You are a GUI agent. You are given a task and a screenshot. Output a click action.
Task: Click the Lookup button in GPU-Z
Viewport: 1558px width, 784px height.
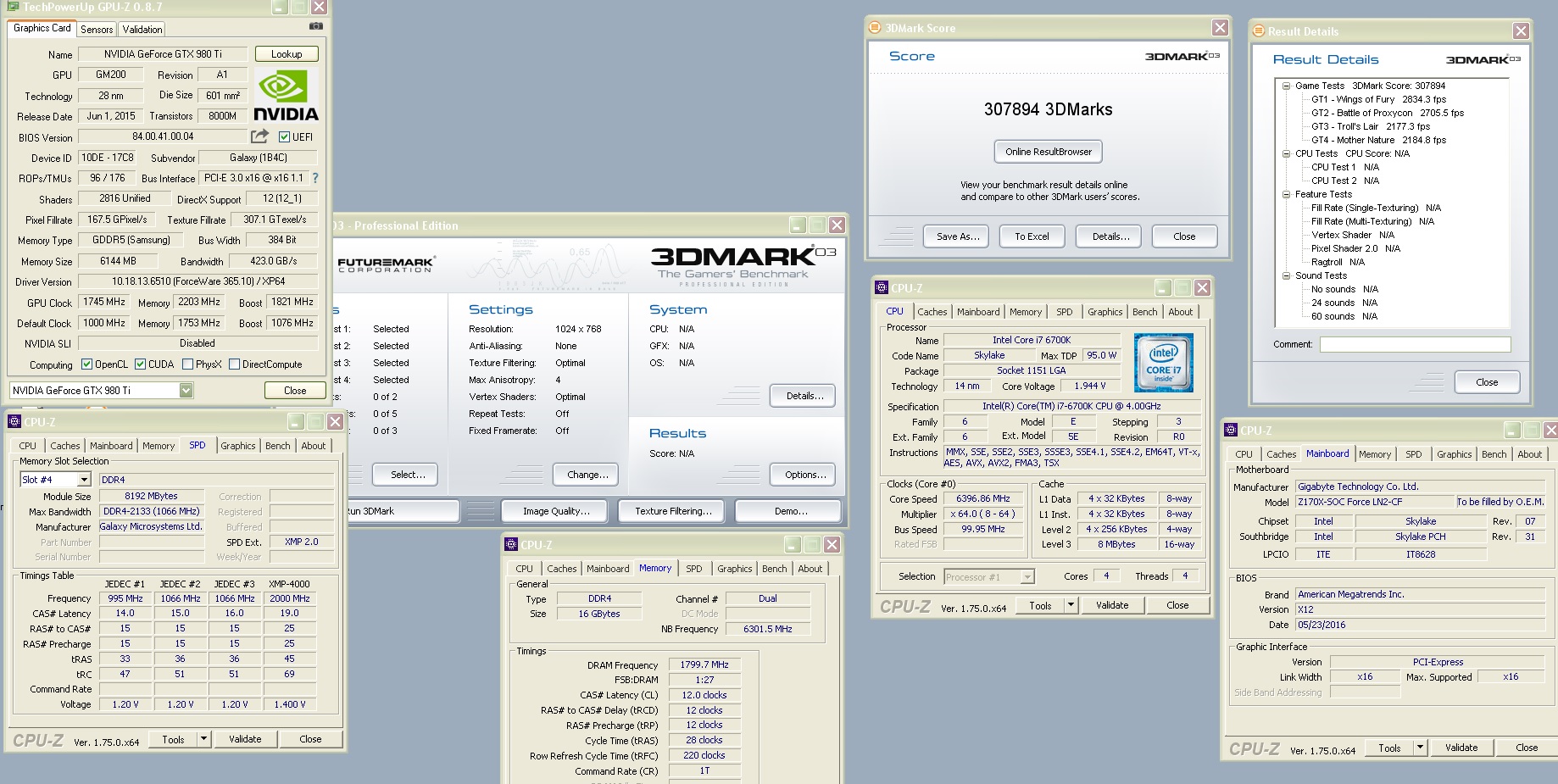[287, 53]
